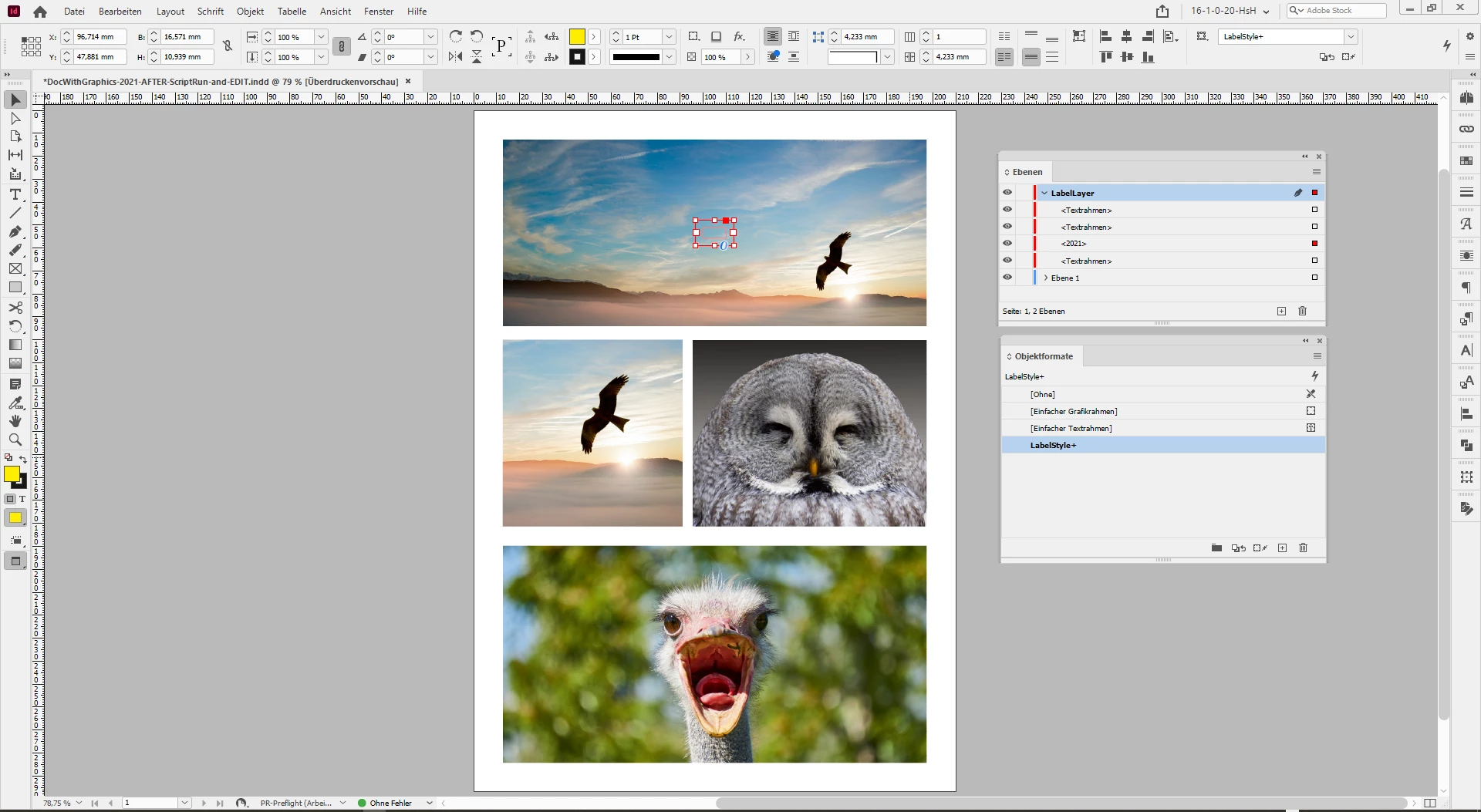Toggle visibility of the <2021> item
The width and height of the screenshot is (1481, 812).
(x=1007, y=244)
